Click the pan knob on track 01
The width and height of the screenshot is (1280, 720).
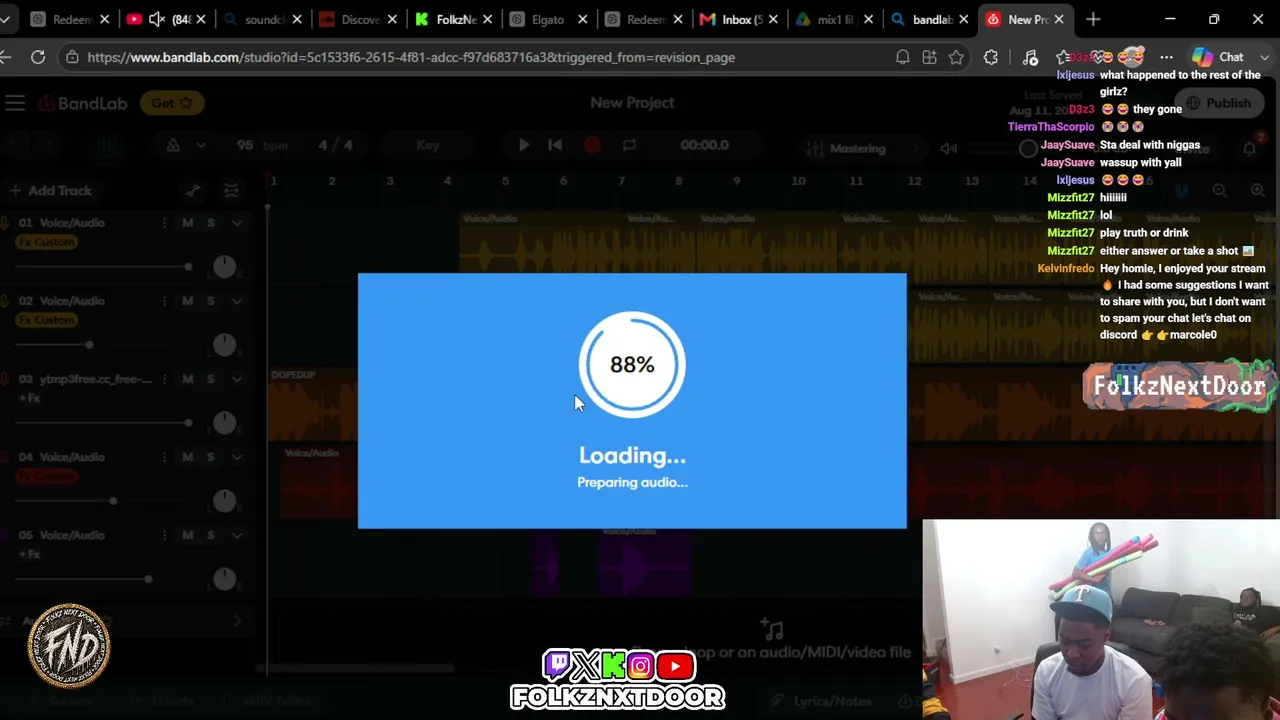pyautogui.click(x=224, y=266)
